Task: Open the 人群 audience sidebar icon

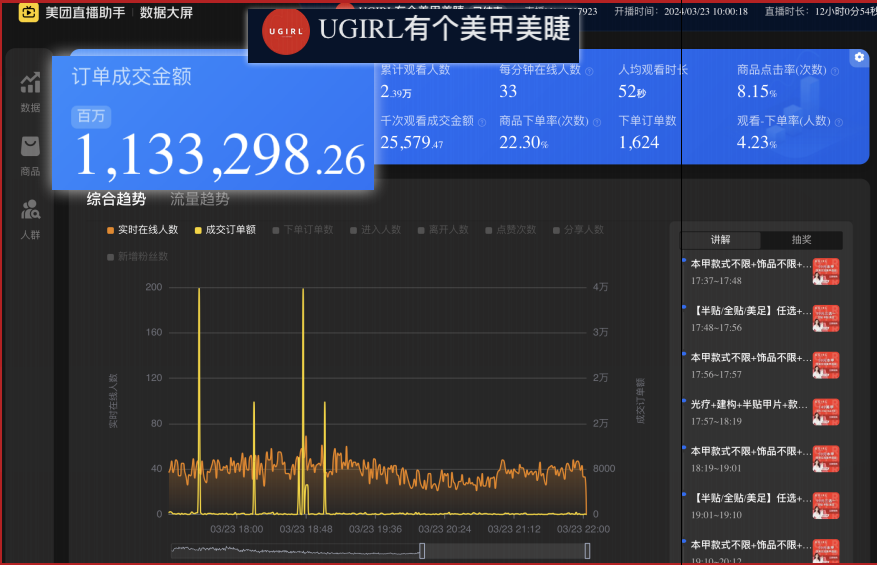Action: (x=30, y=217)
